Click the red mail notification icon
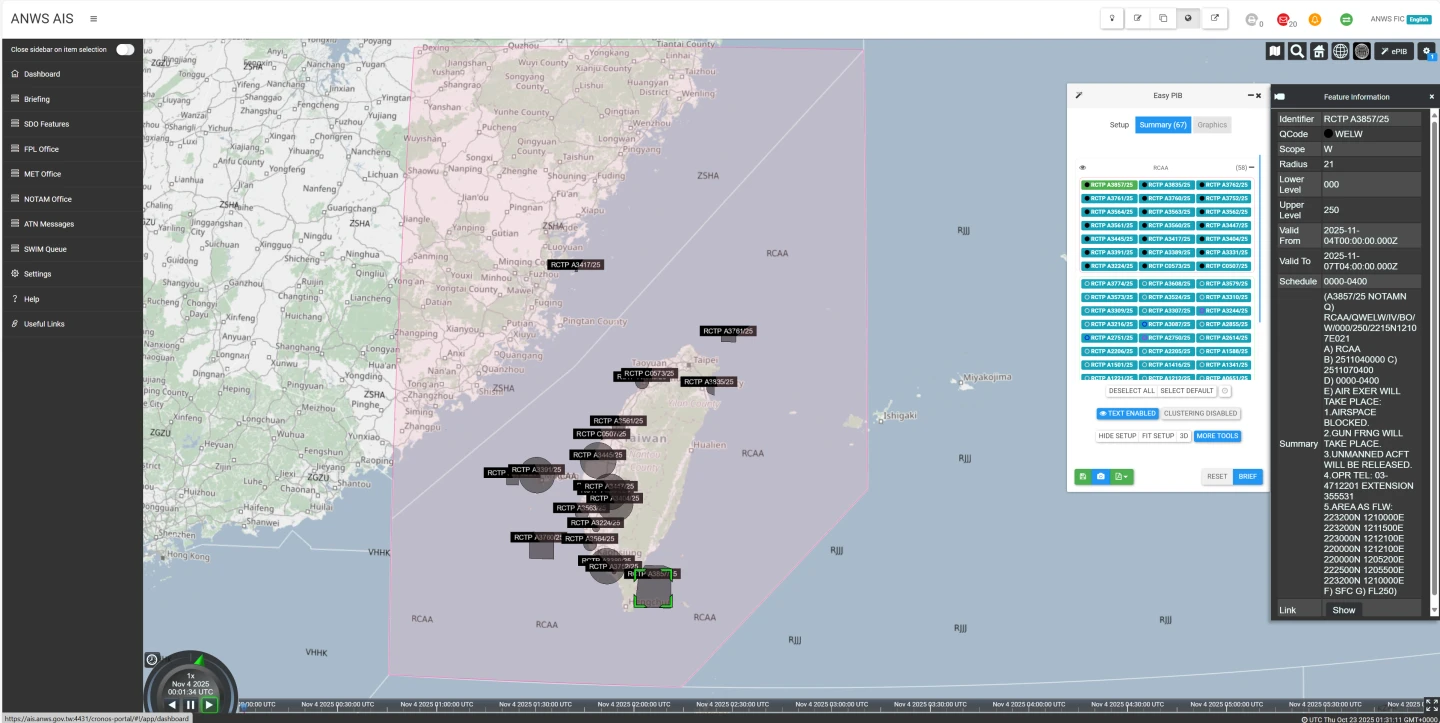This screenshot has width=1440, height=723. pyautogui.click(x=1284, y=19)
